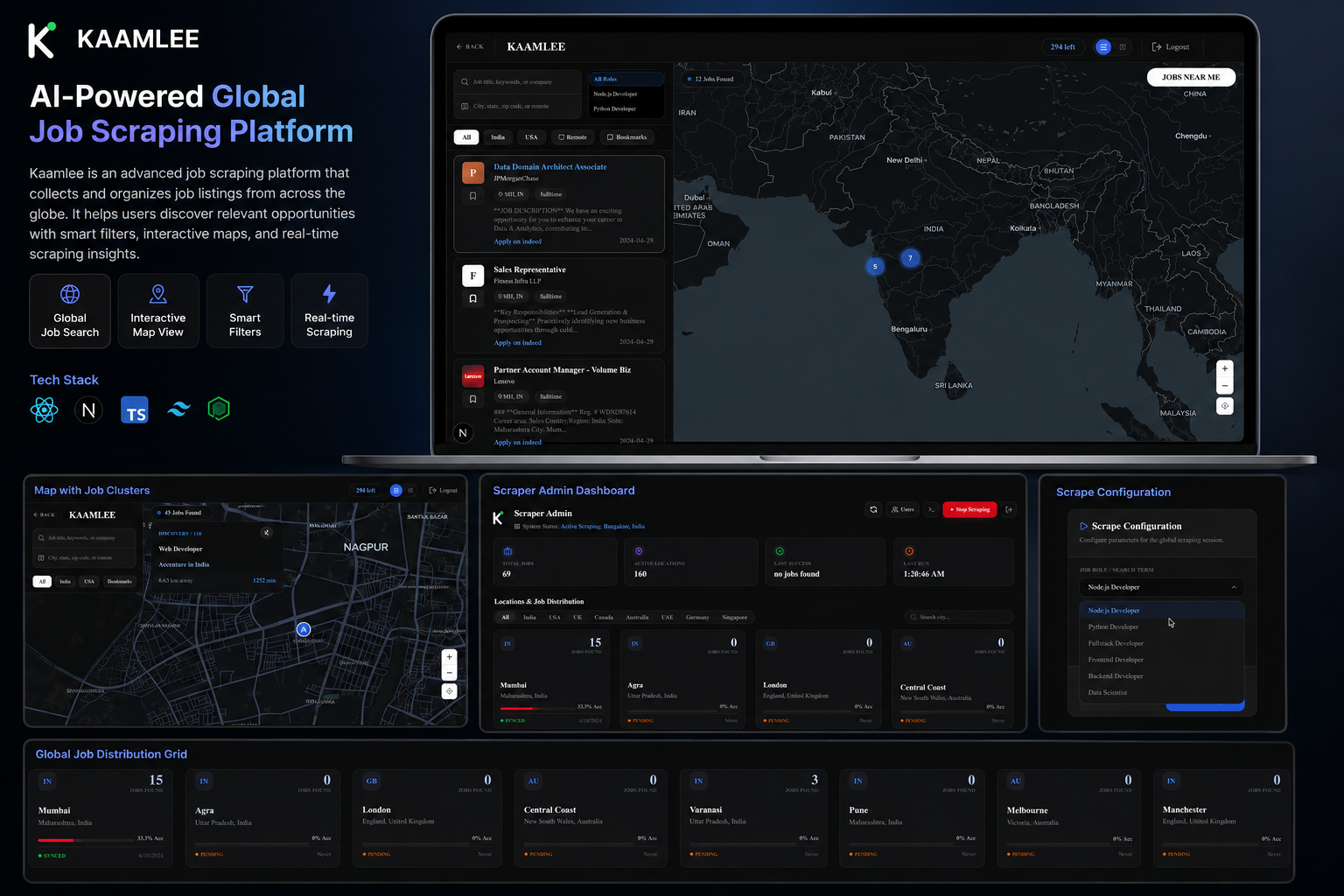
Task: Open the Singapore location tab
Action: coord(735,618)
